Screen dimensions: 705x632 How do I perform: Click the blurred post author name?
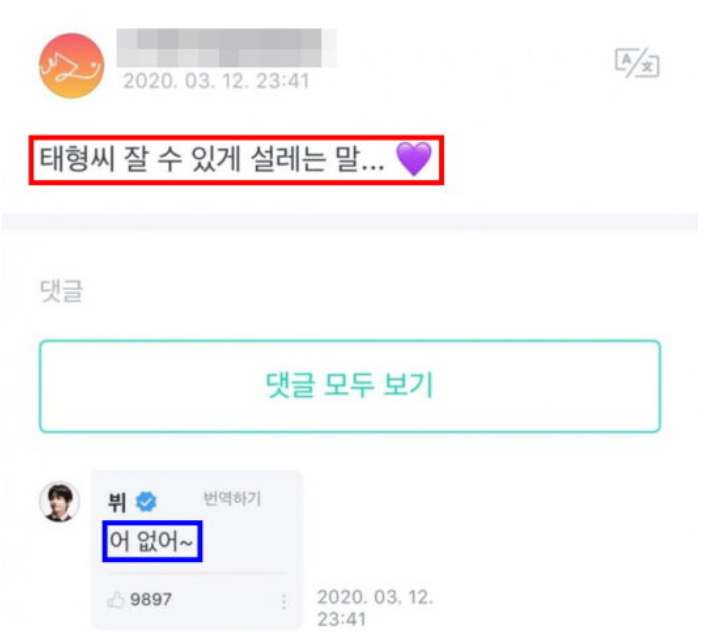[225, 45]
